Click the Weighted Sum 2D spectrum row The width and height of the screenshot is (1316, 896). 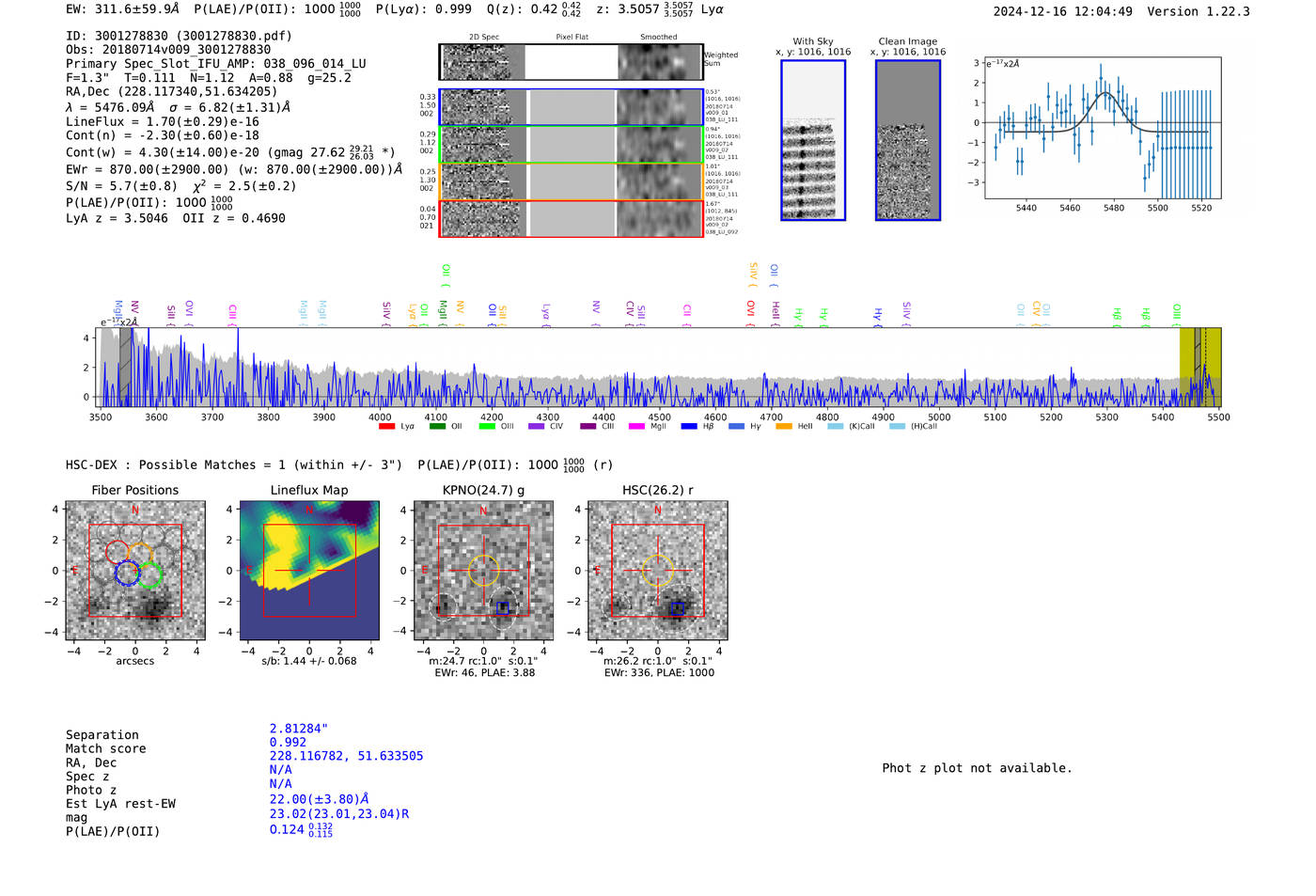pyautogui.click(x=571, y=62)
